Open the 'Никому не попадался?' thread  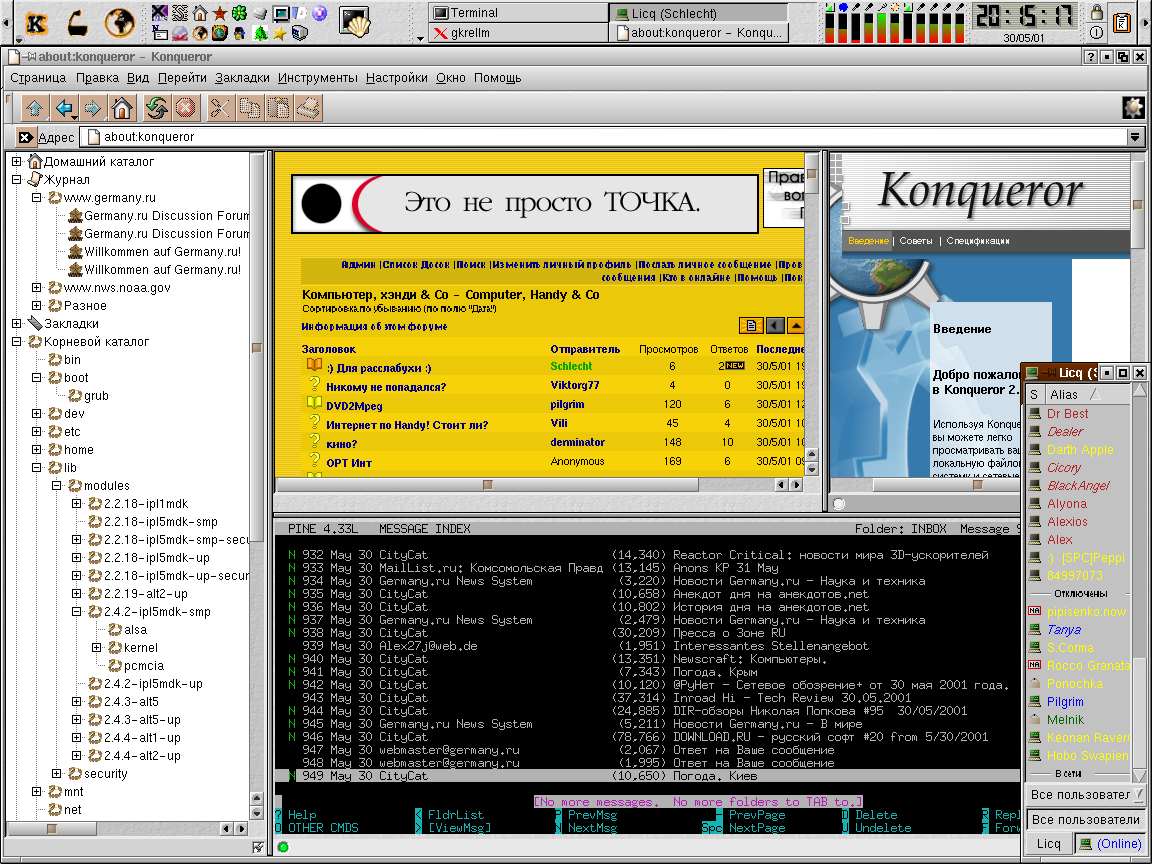[386, 386]
